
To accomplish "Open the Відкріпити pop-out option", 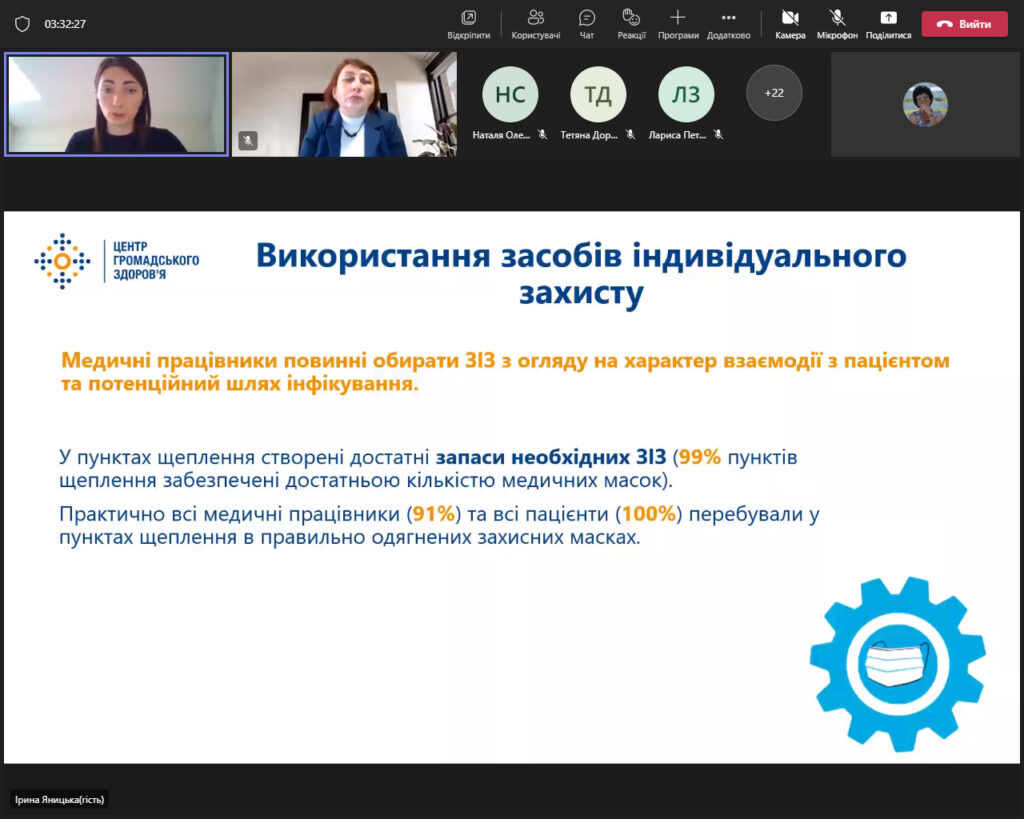I will point(468,23).
